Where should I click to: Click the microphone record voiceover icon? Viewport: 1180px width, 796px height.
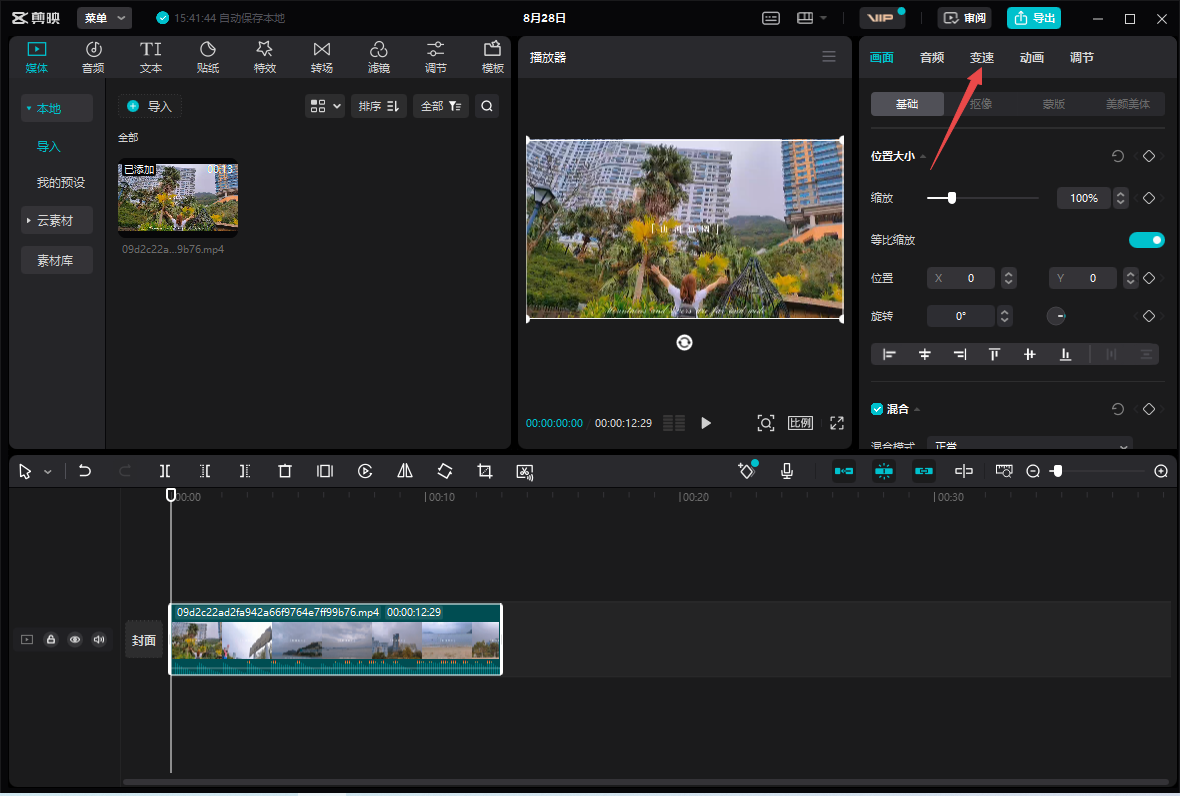[x=787, y=471]
